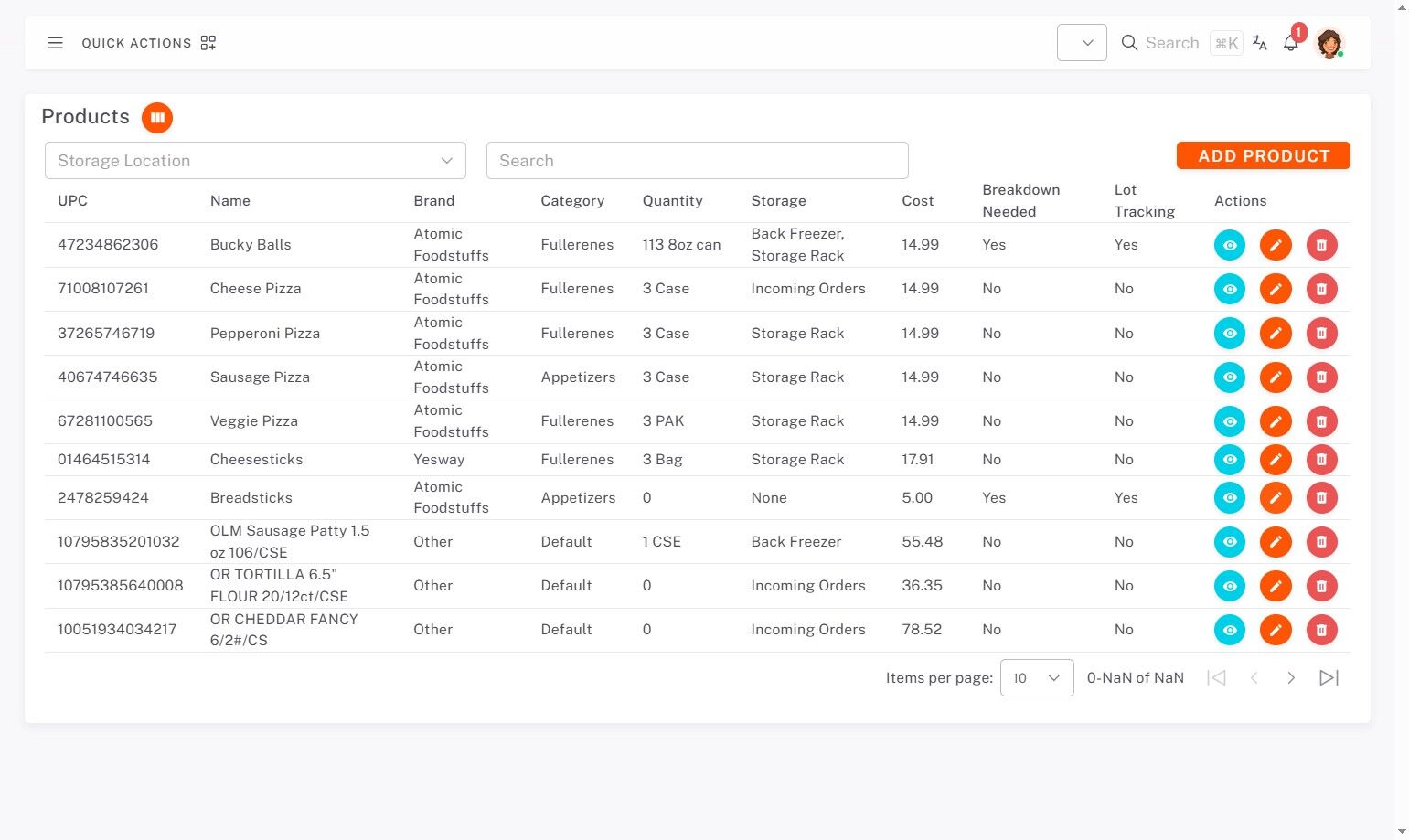Click the orange columns icon beside Products

157,117
